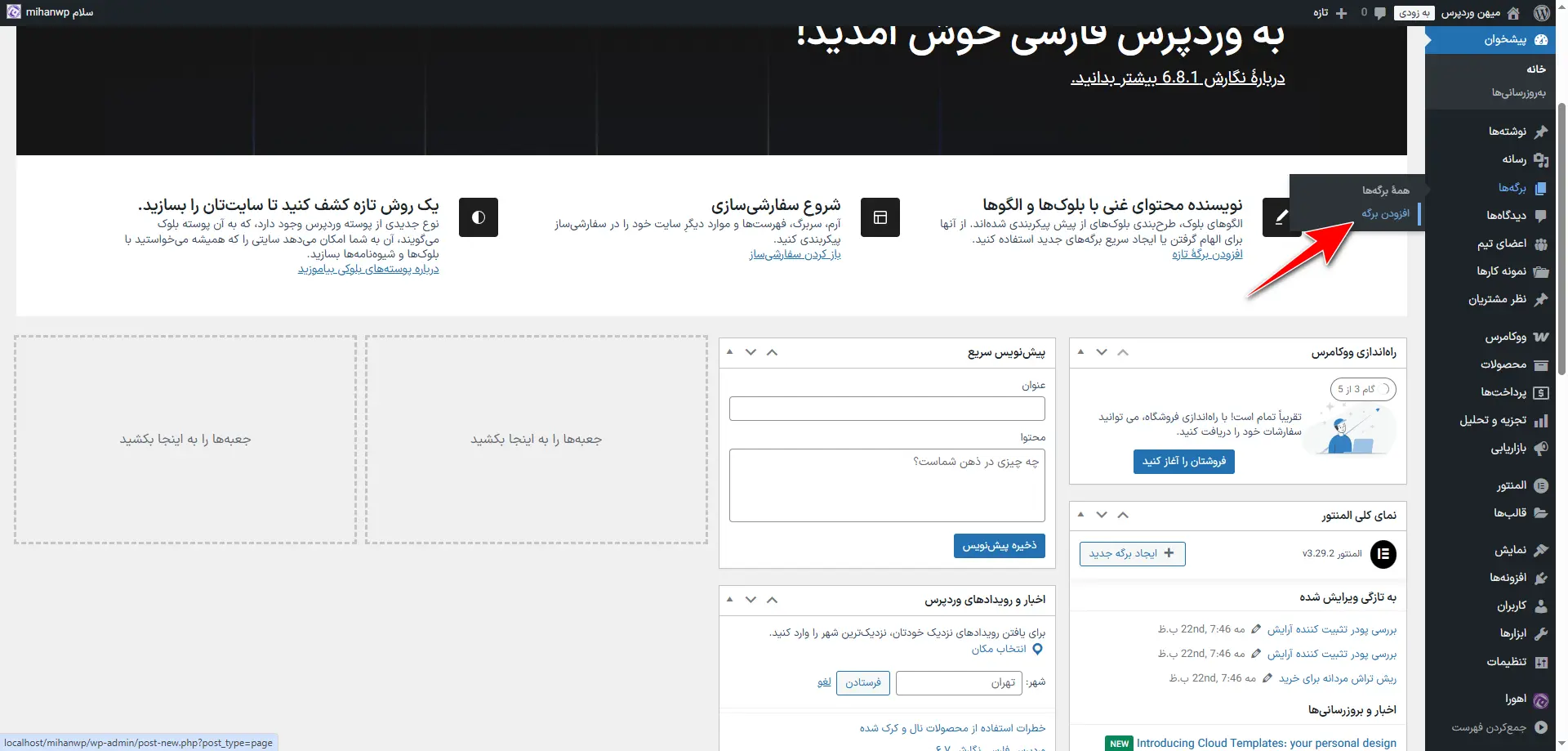This screenshot has width=1568, height=751.
Task: Select the کاربران (Users) sidebar icon
Action: point(1540,606)
